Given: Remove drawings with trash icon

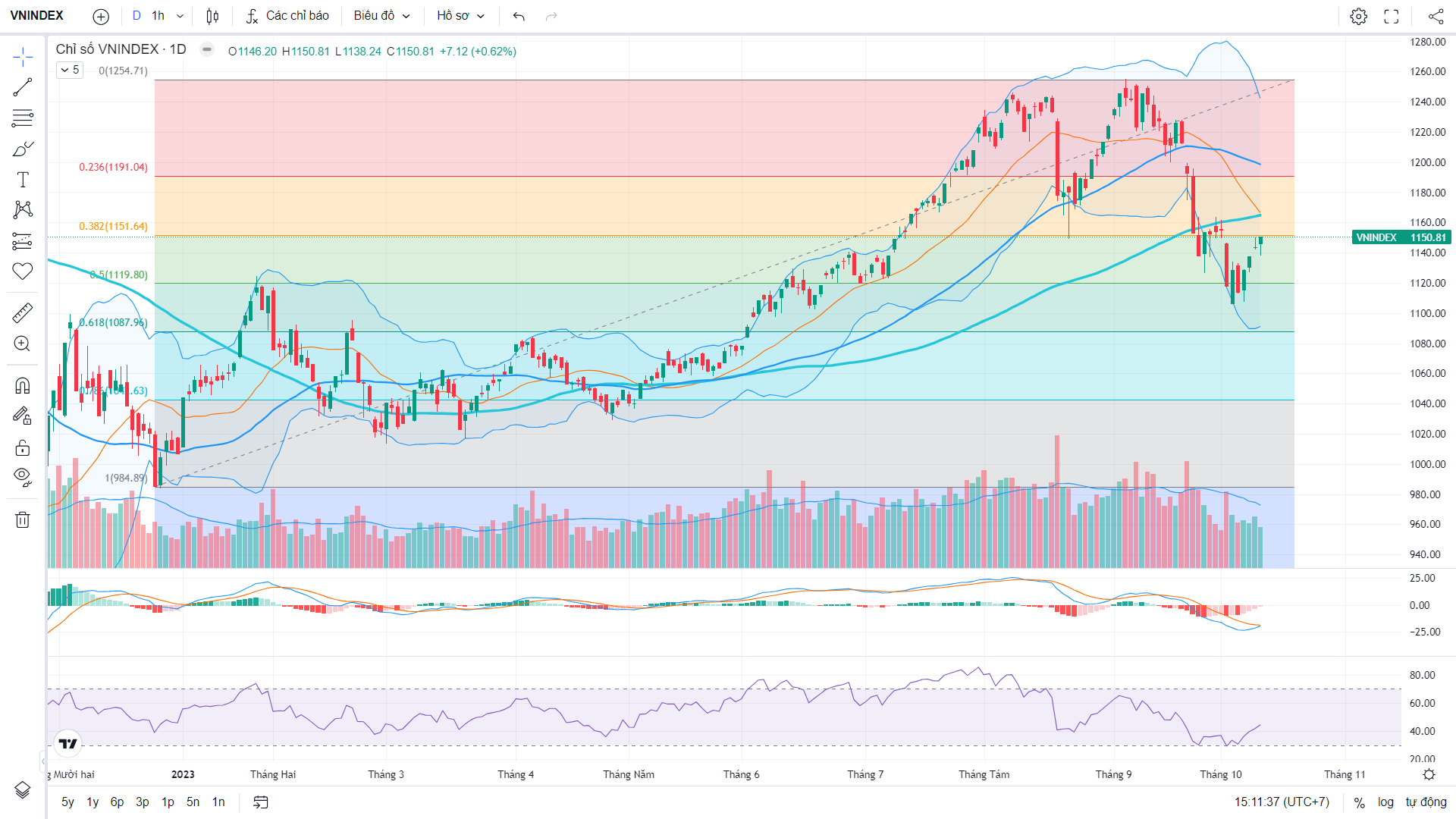Looking at the screenshot, I should [23, 519].
